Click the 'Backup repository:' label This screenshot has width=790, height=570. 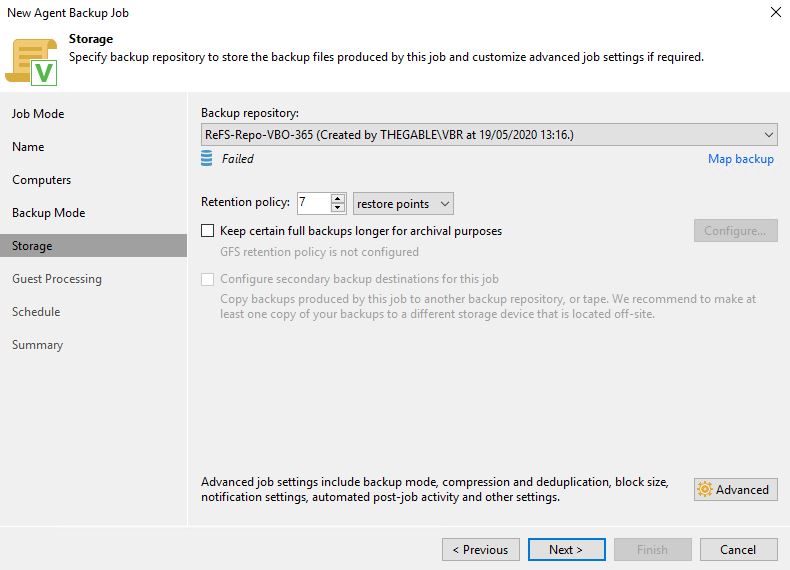[x=250, y=113]
